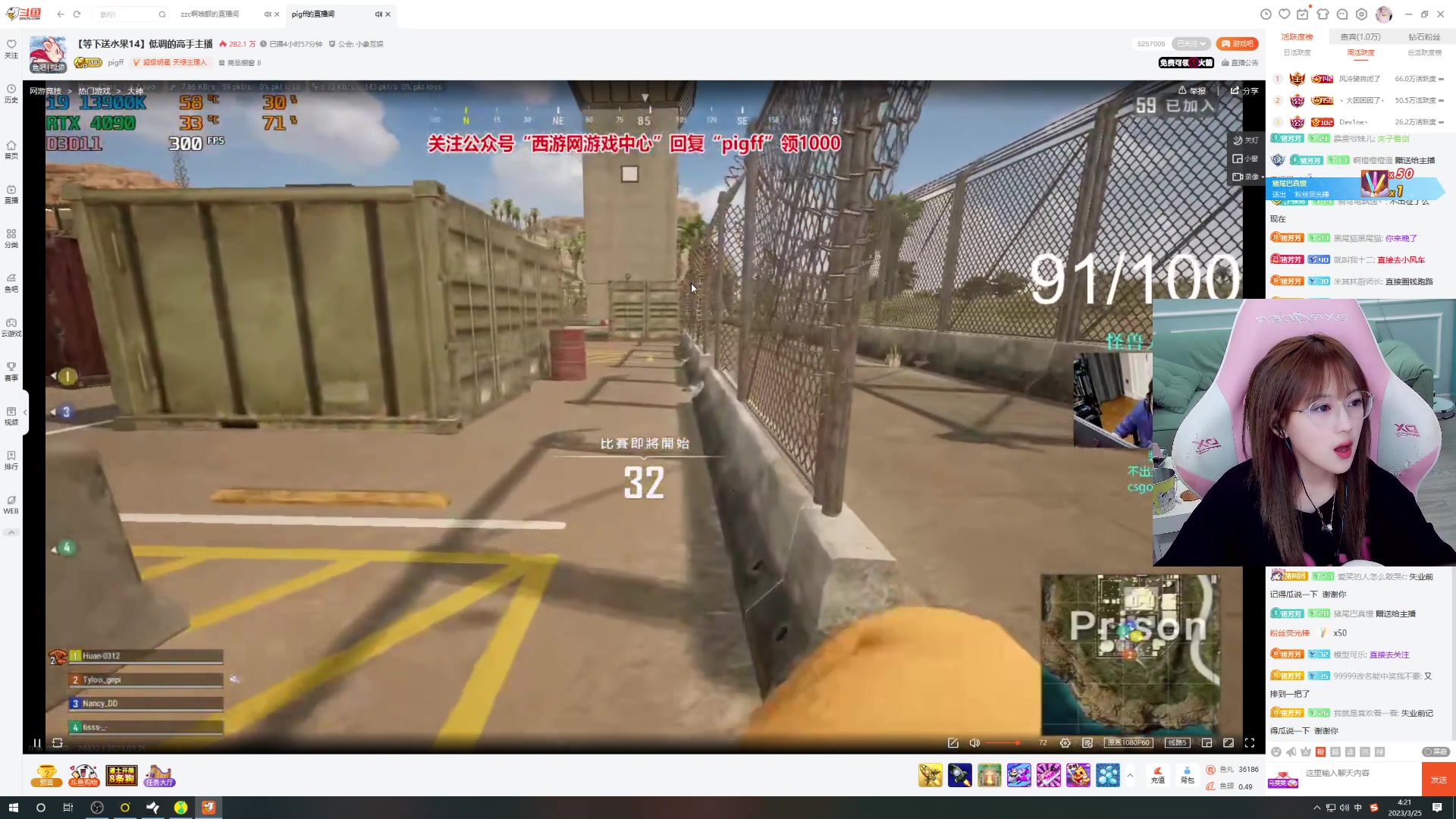Click the megaphone horn icon in chat toolbar
This screenshot has width=1456, height=819.
tap(1291, 752)
